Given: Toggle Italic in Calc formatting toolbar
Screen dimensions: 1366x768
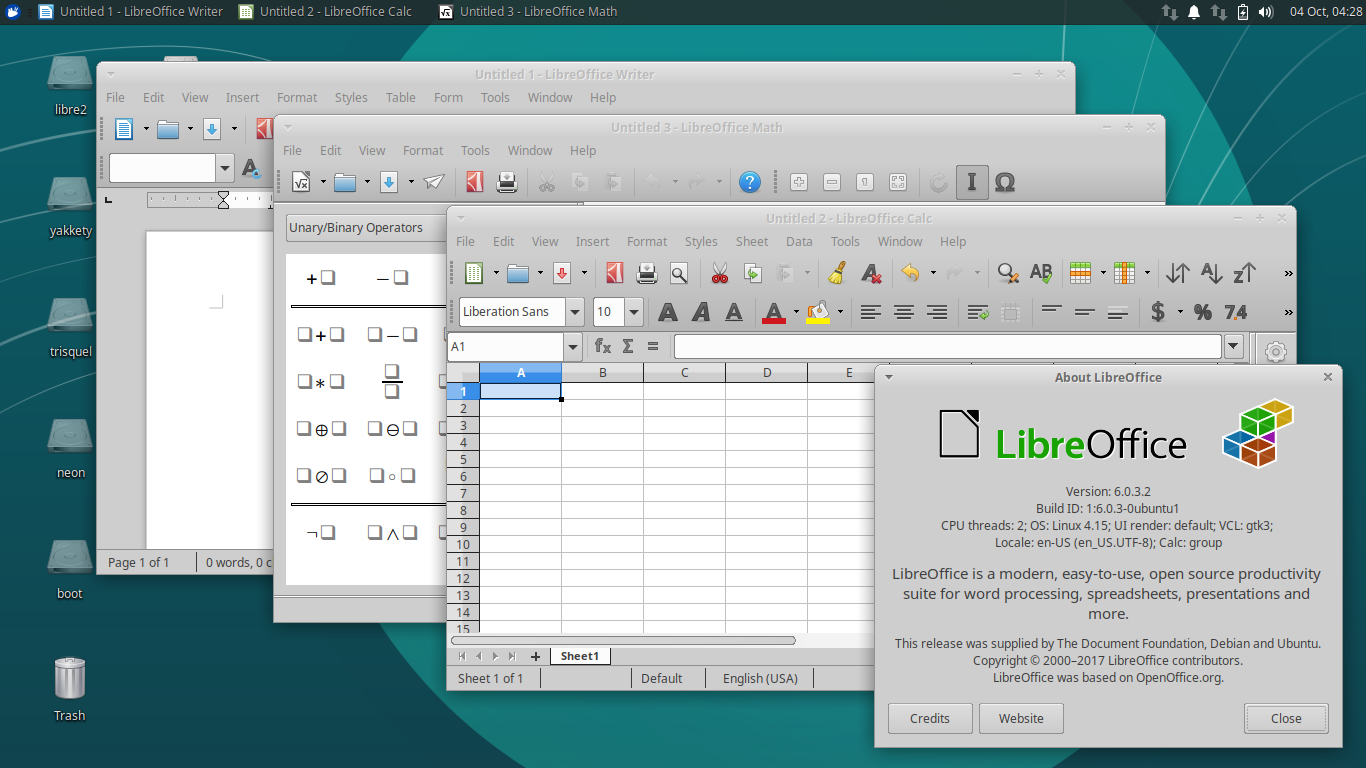Looking at the screenshot, I should [701, 312].
